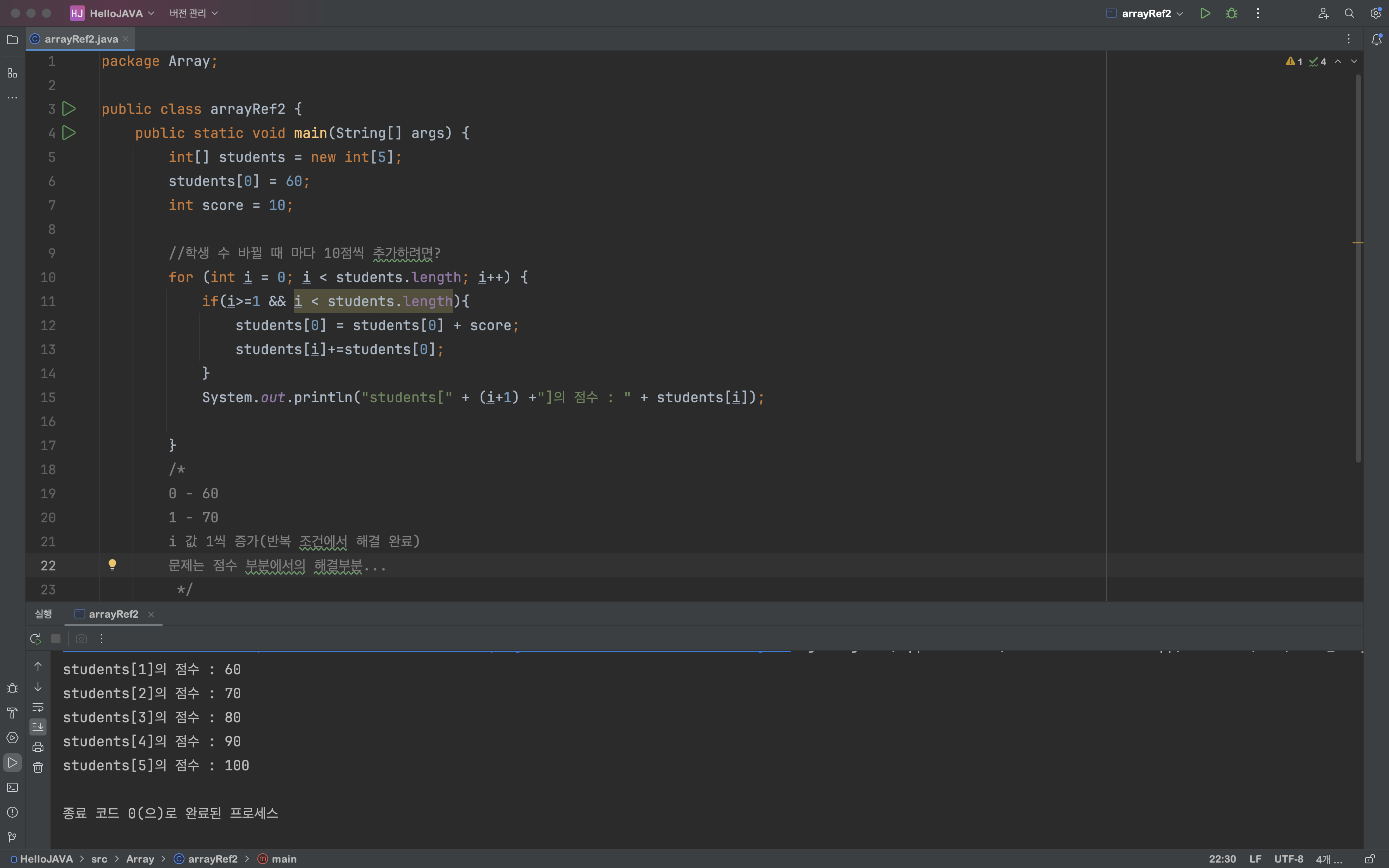
Task: Open caret position 22:30 go-to-line
Action: (x=1223, y=859)
